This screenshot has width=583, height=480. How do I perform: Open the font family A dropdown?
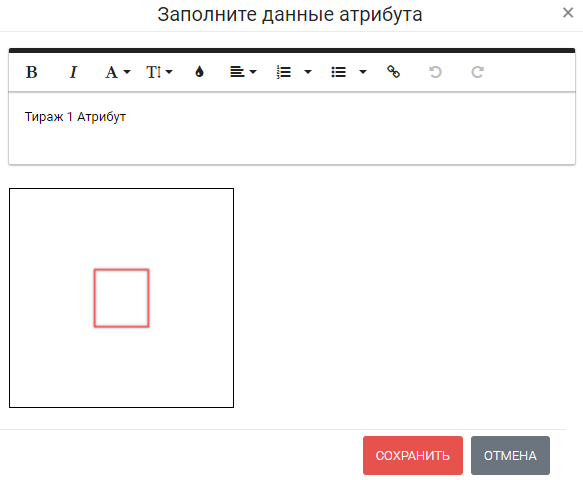pos(117,72)
